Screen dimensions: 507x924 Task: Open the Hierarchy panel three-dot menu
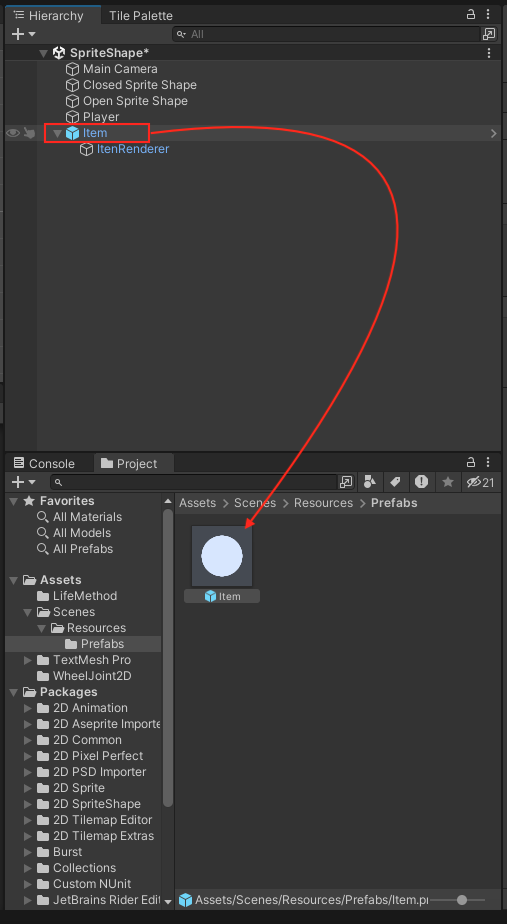(x=488, y=14)
